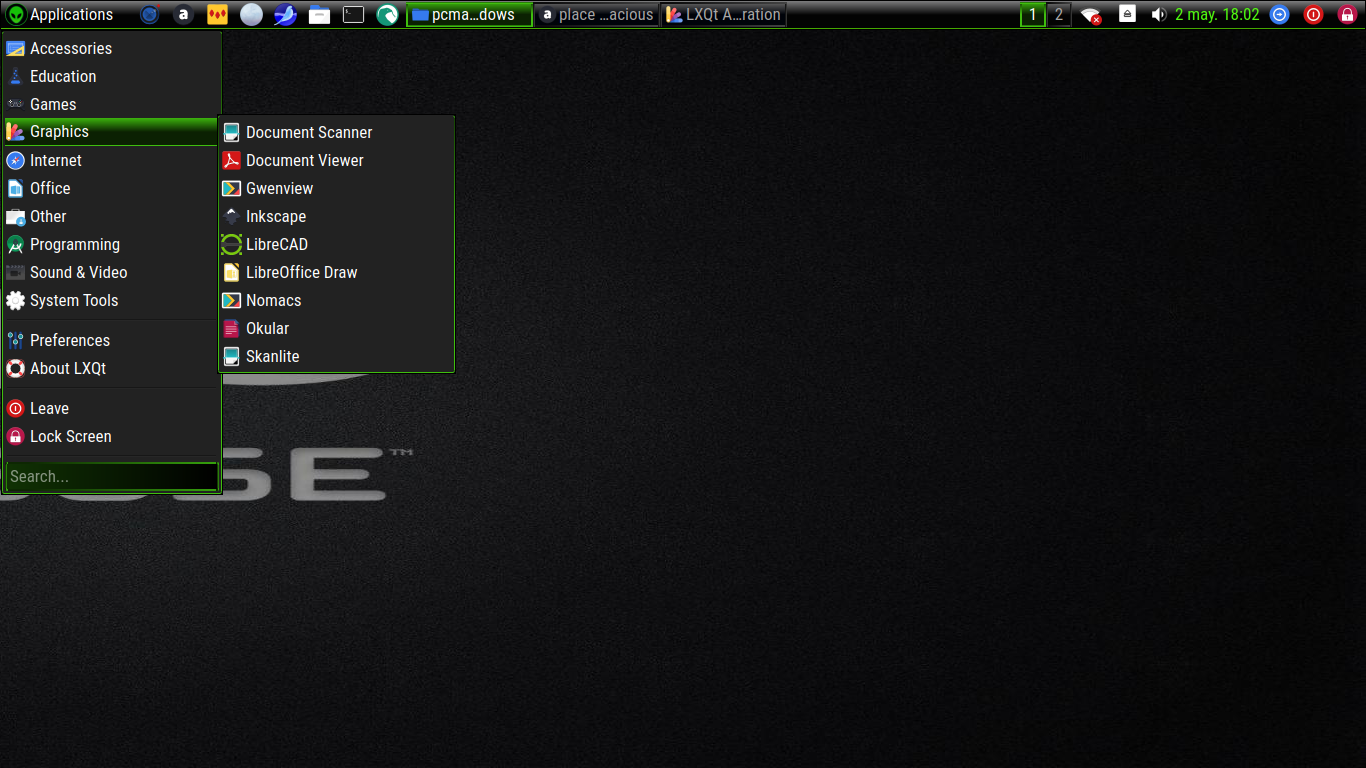Click the pink padlock panel icon
Screen dimensions: 1366x768
click(1347, 15)
